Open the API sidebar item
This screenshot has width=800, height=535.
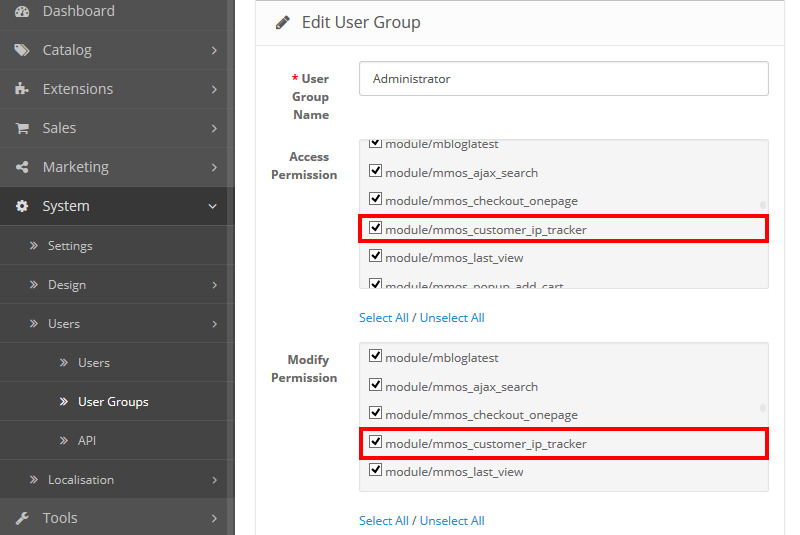tap(87, 441)
